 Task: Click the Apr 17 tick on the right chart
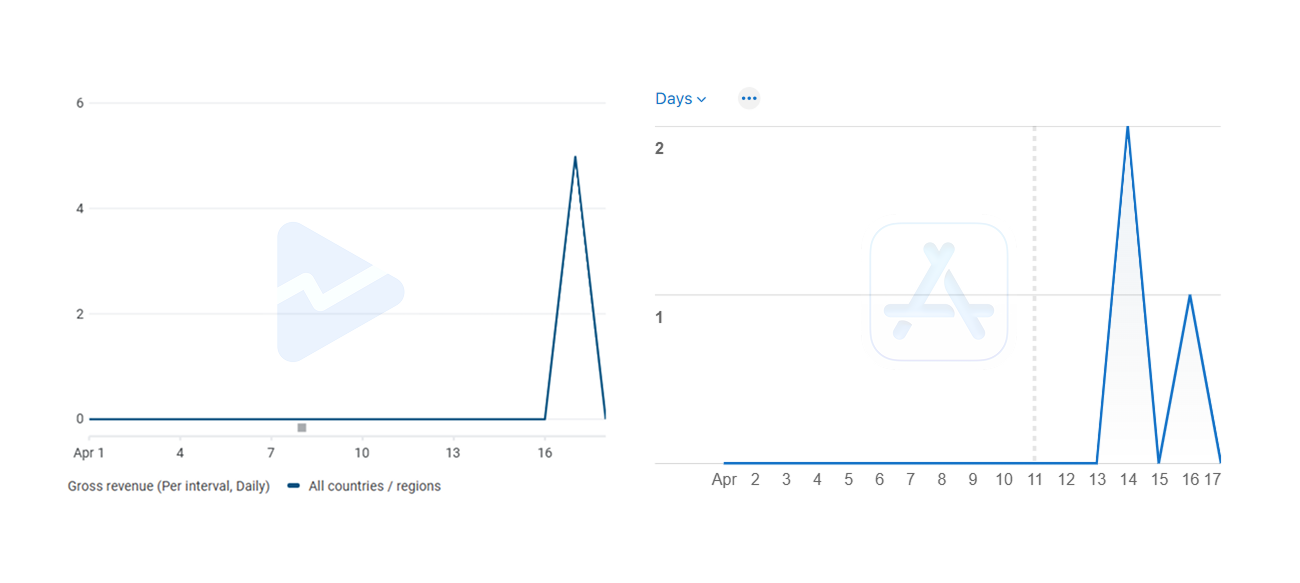point(1213,479)
